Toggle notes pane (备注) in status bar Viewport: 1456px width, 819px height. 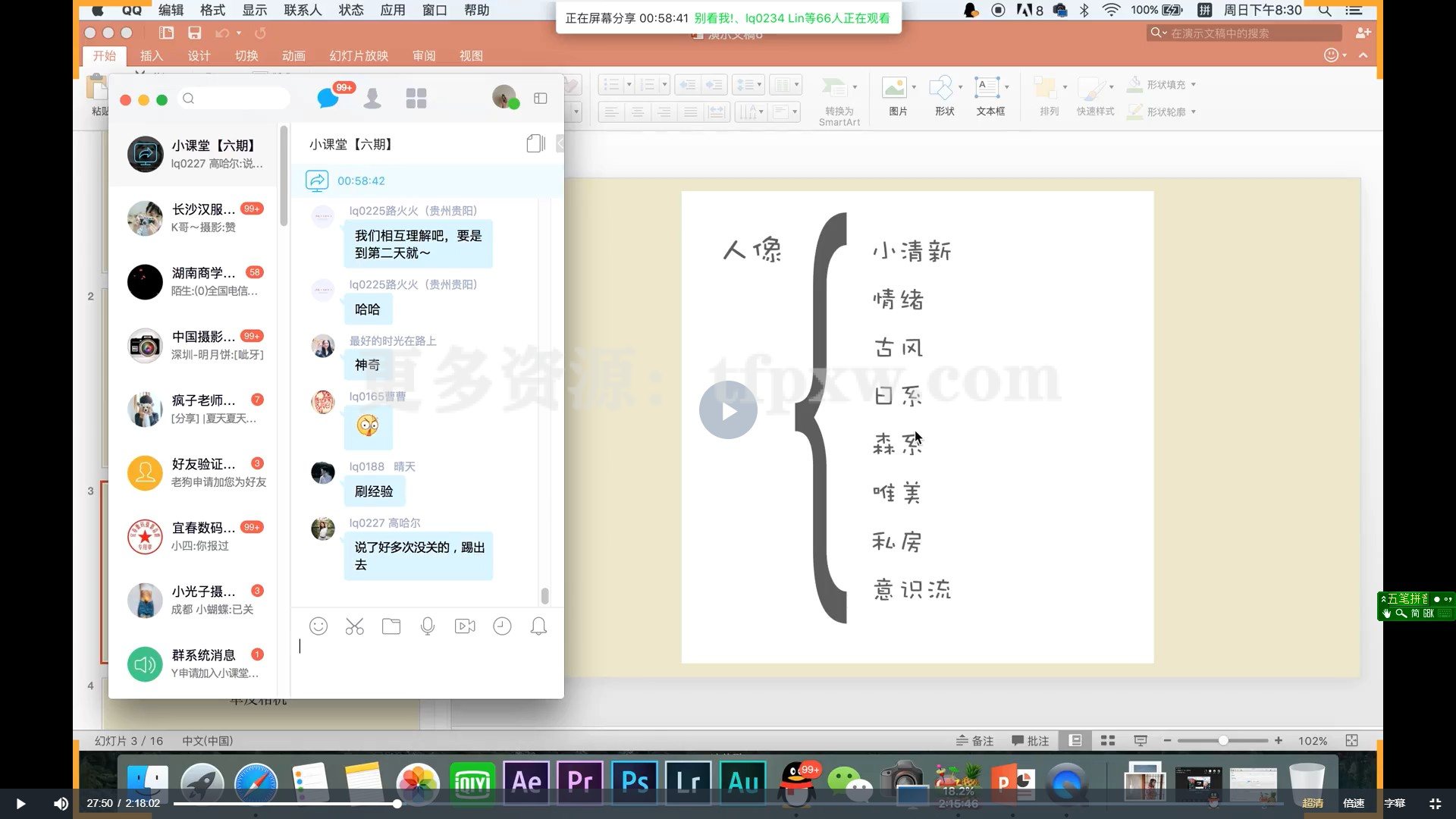975,741
